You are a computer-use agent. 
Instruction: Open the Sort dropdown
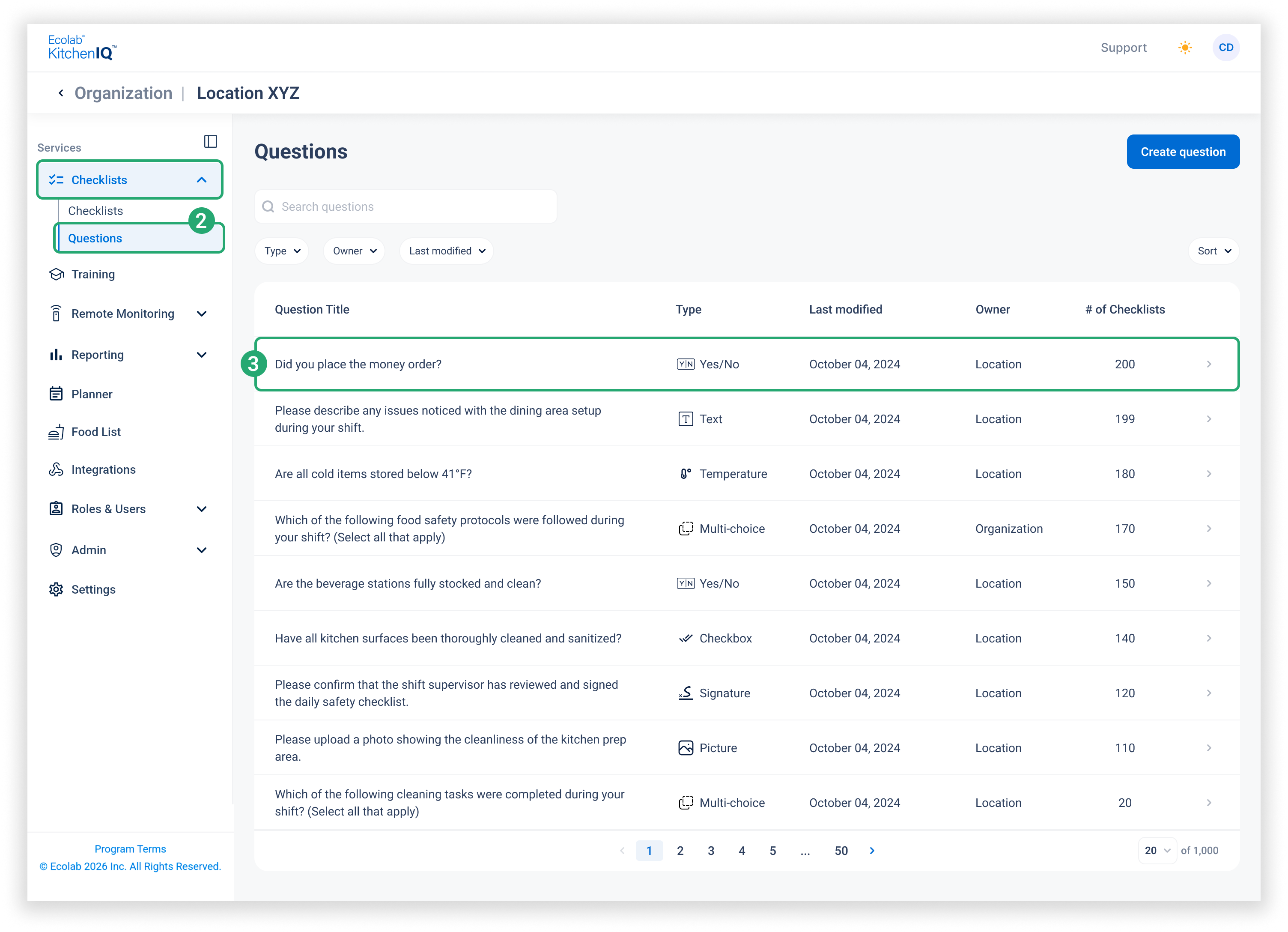pos(1213,251)
